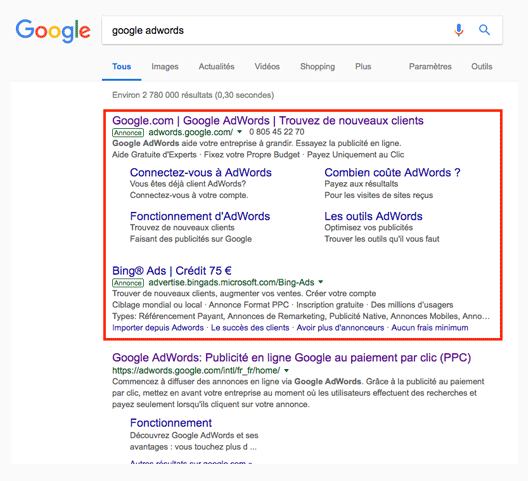Click the Annonce badge of Bing Ads ad
Screen dimensions: 528x481
pyautogui.click(x=128, y=283)
